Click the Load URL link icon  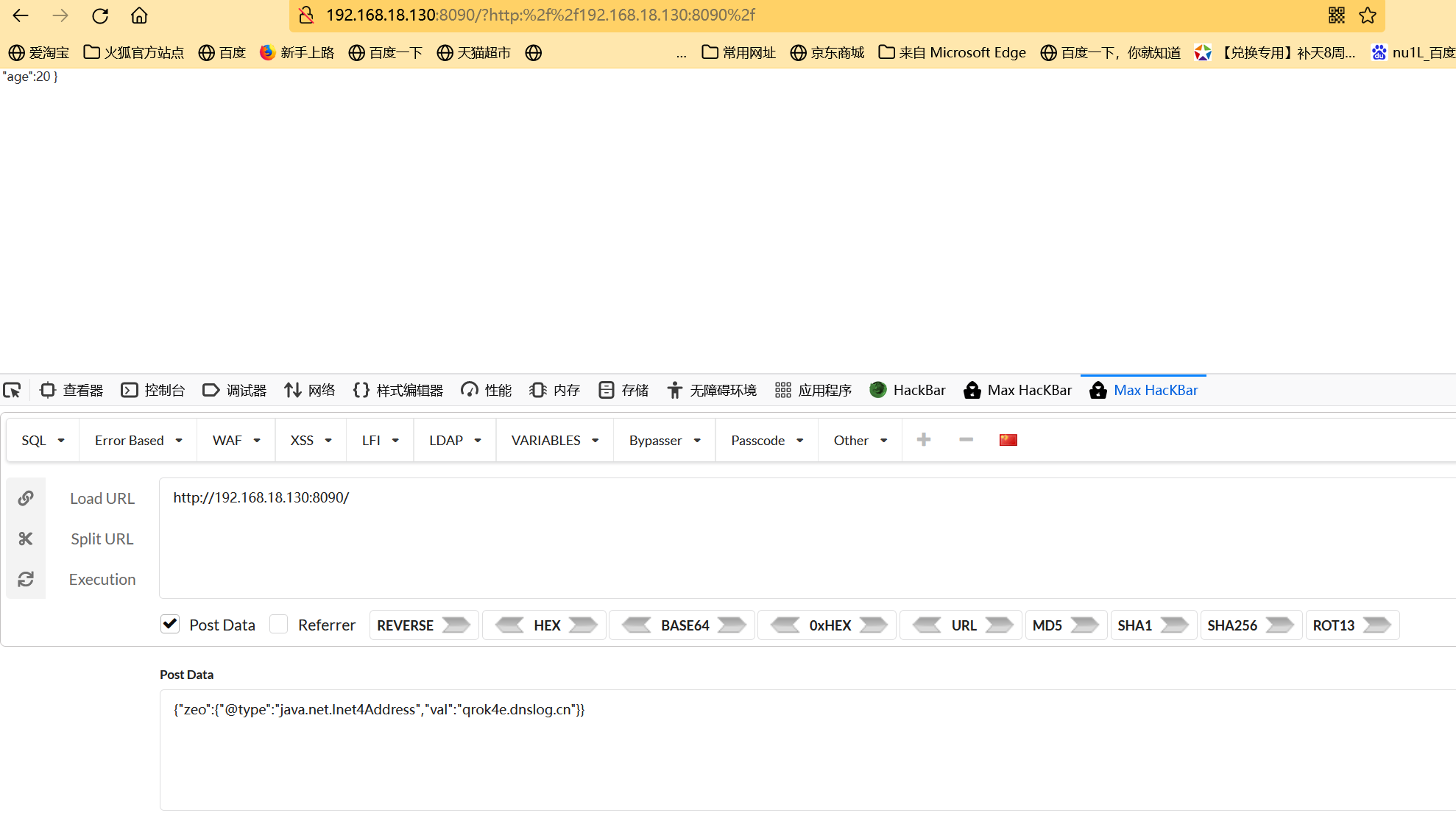click(x=26, y=498)
